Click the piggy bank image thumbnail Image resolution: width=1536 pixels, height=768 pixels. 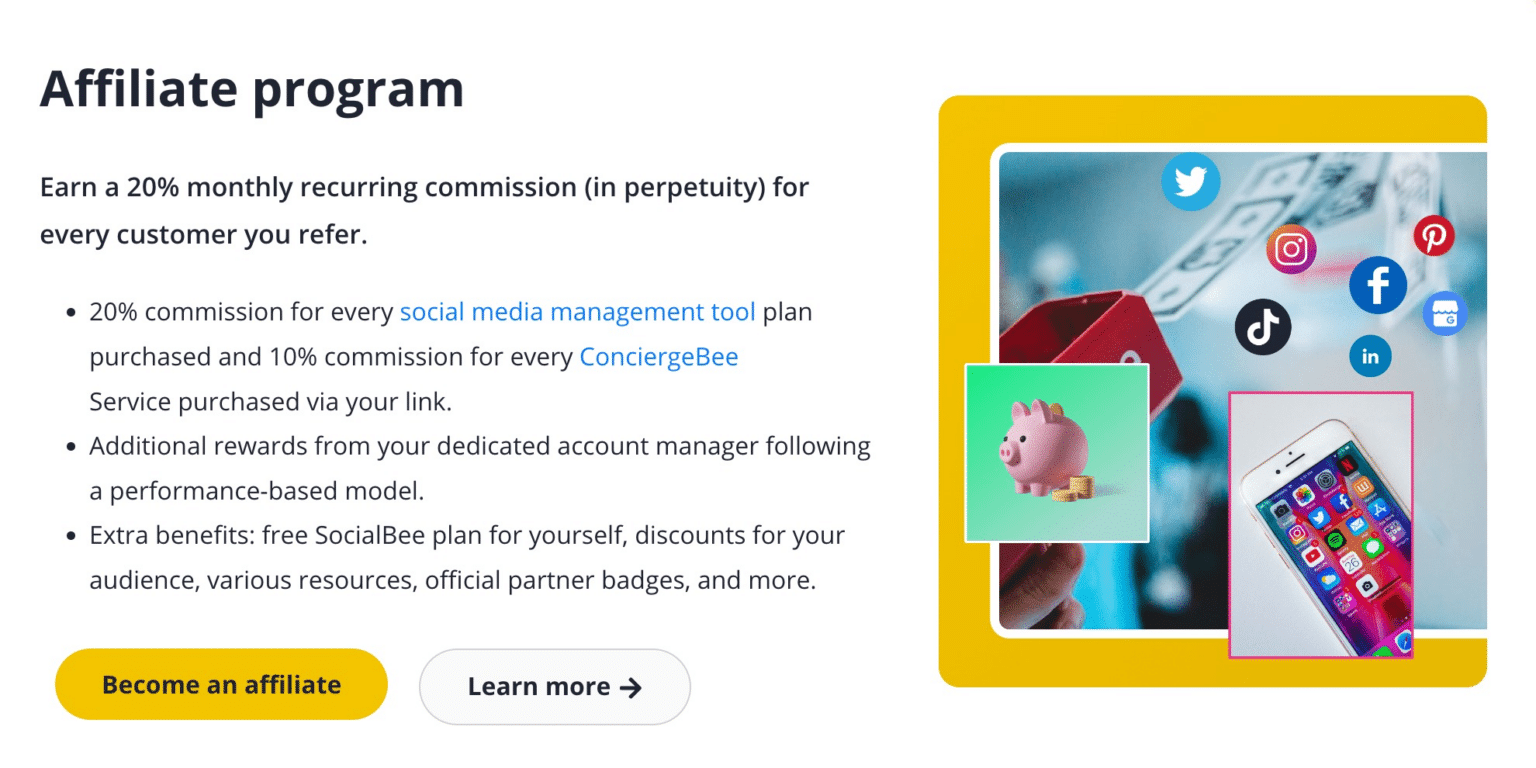pos(1056,452)
